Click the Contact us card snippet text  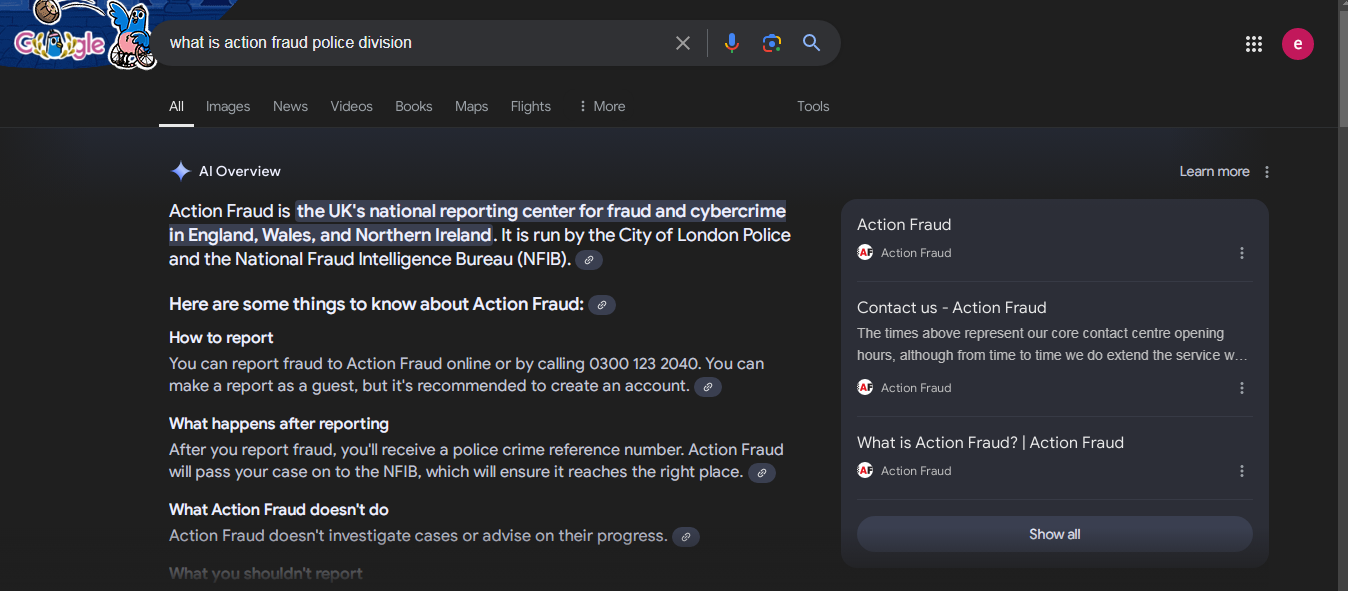1052,344
